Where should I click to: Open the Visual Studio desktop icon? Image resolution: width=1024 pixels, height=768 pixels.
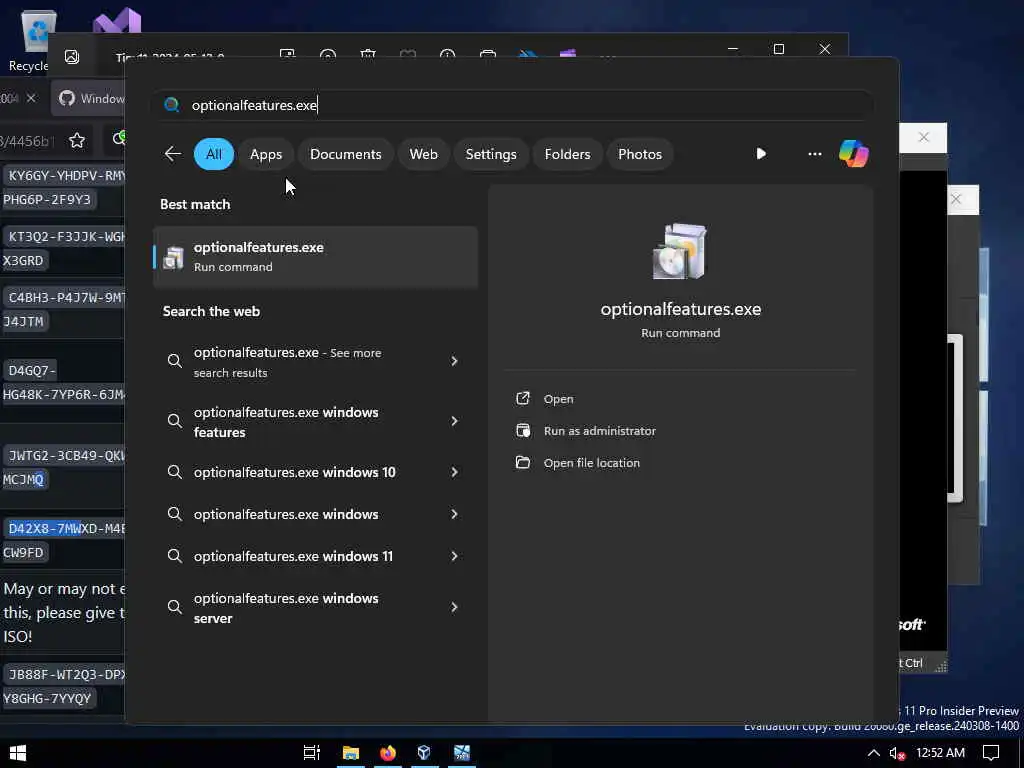click(x=117, y=22)
